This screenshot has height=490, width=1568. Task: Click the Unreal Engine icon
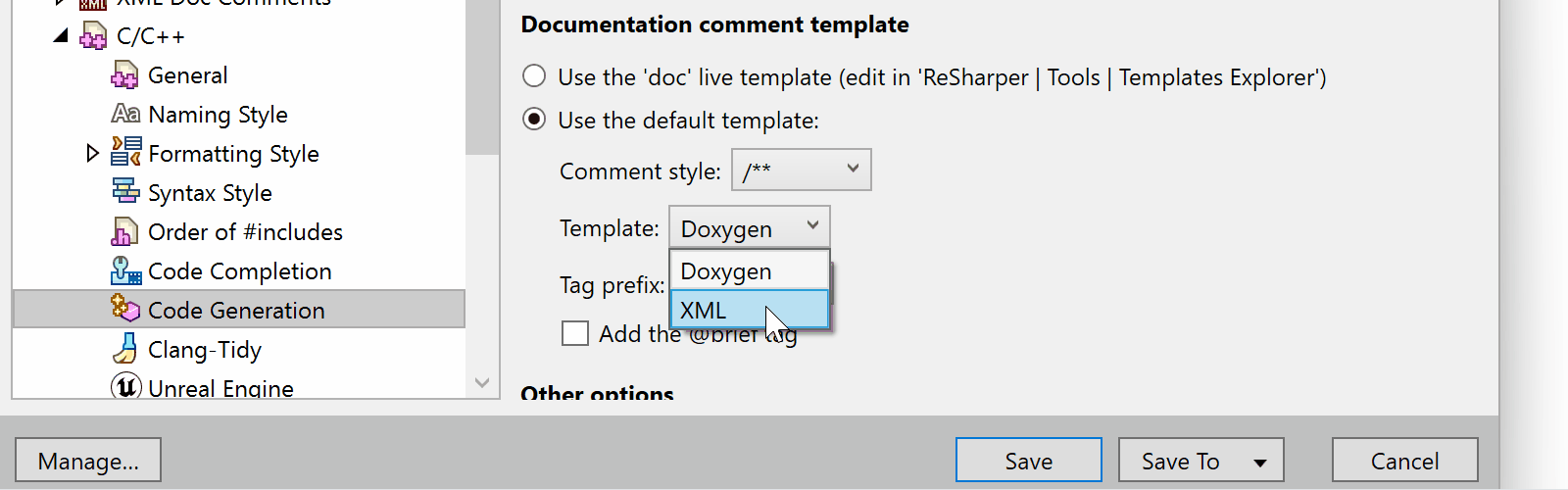(125, 387)
